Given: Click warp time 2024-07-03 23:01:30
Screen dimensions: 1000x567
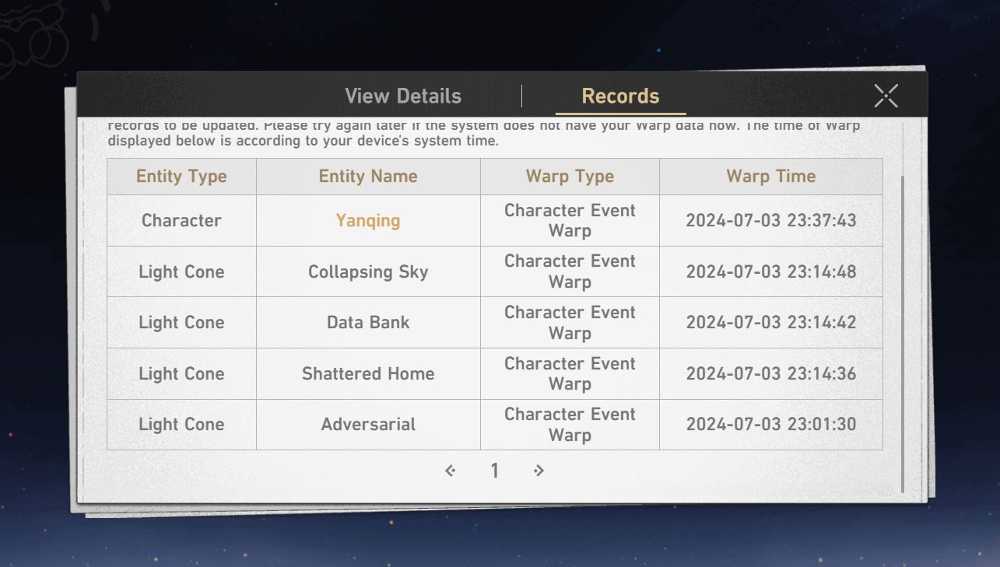Looking at the screenshot, I should [771, 424].
